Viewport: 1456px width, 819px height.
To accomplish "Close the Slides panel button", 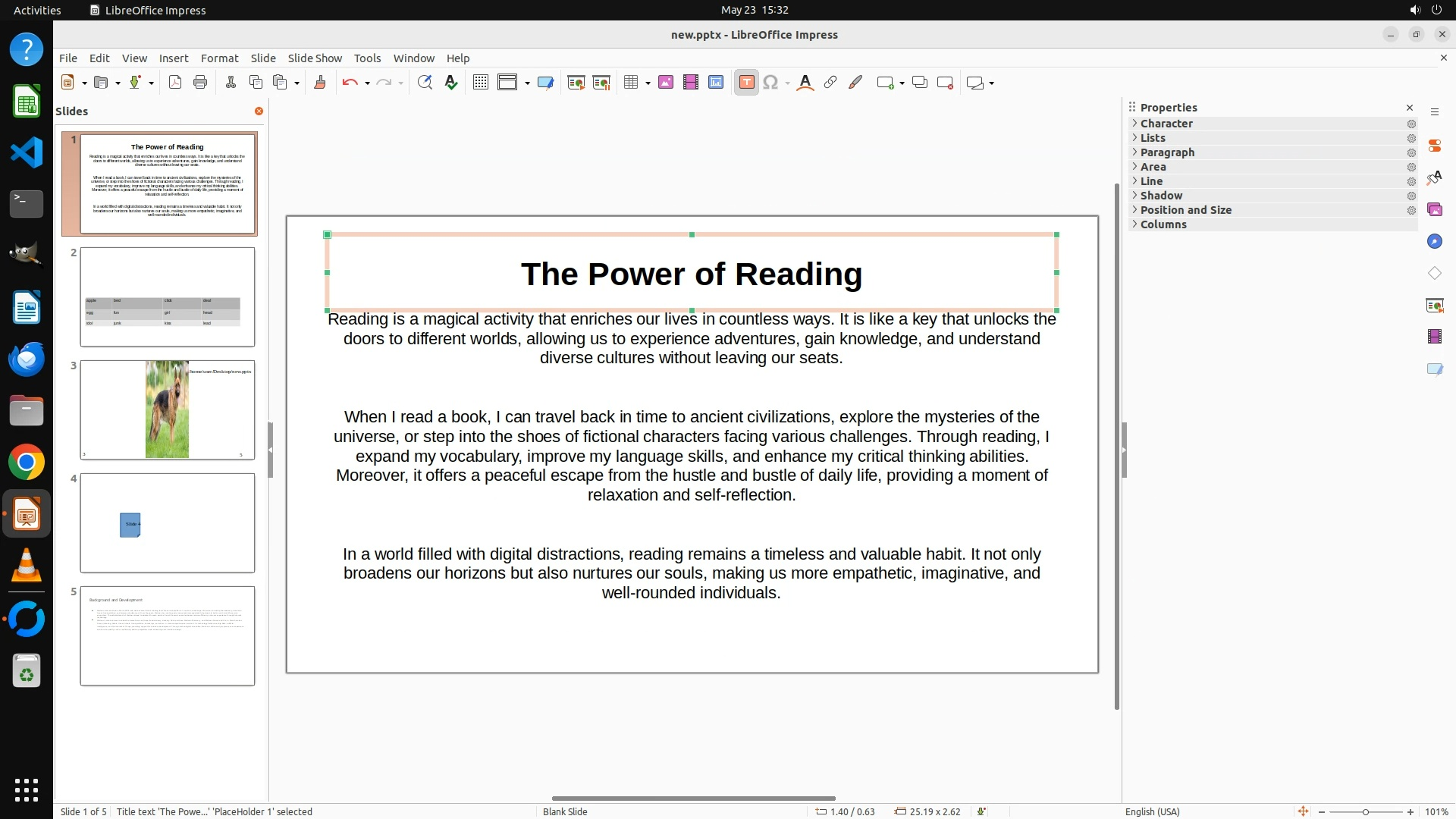I will click(259, 111).
